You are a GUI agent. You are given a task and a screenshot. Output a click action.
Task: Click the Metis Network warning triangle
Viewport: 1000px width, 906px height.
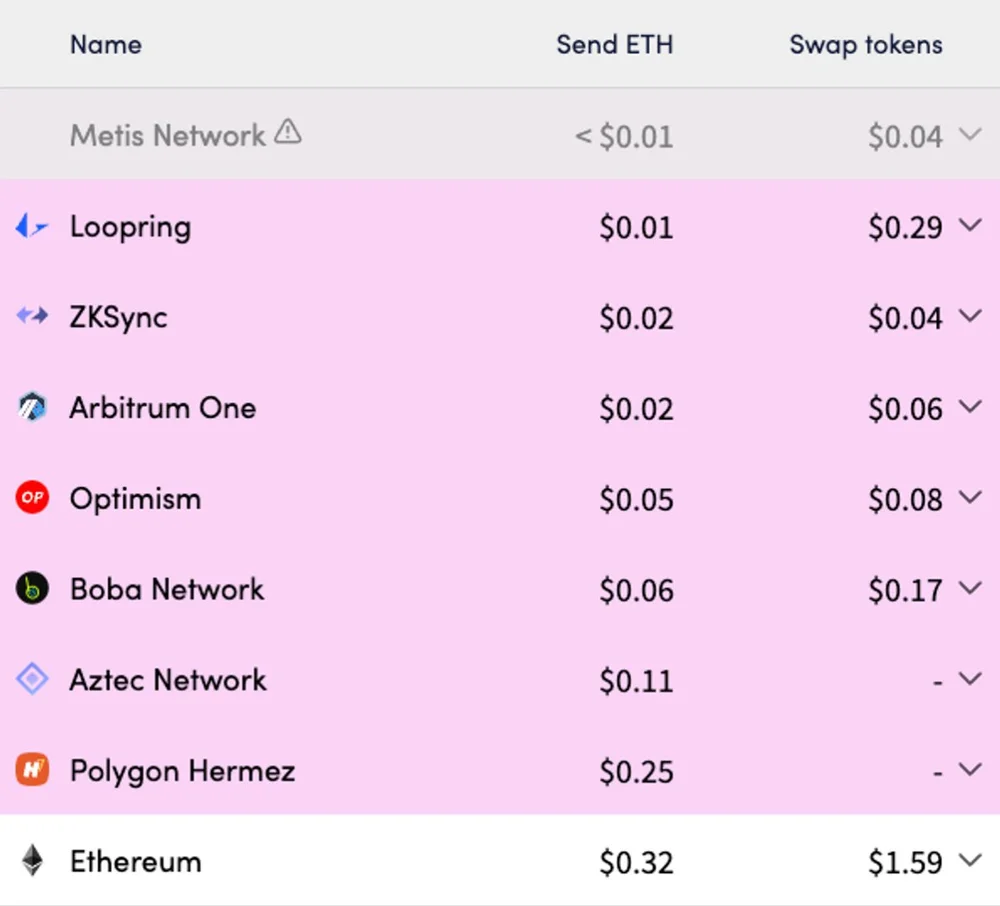coord(288,132)
